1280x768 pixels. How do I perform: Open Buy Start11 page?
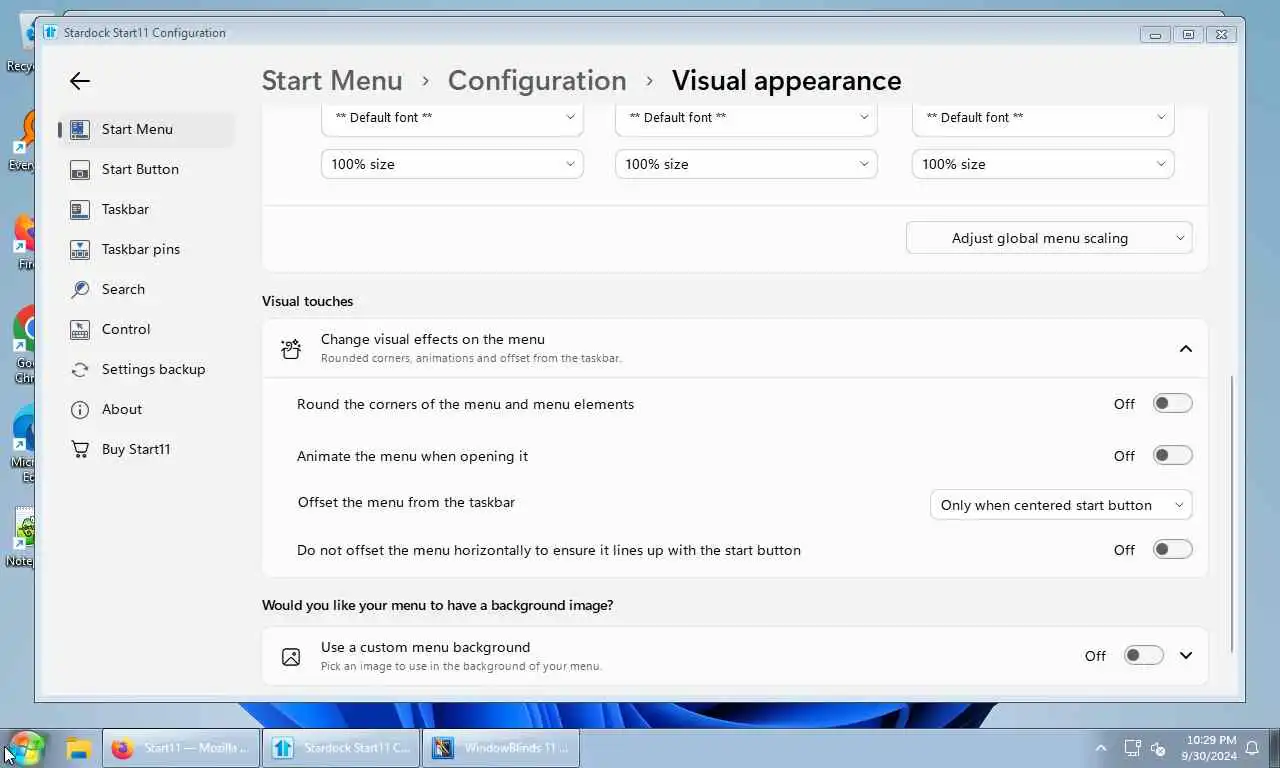click(147, 449)
